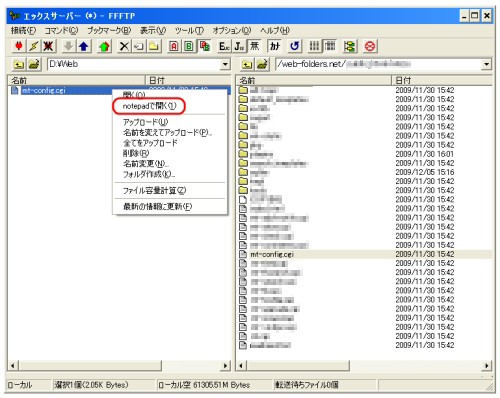This screenshot has height=398, width=500.
Task: Click the Disconnect icon in toolbar
Action: (x=48, y=46)
